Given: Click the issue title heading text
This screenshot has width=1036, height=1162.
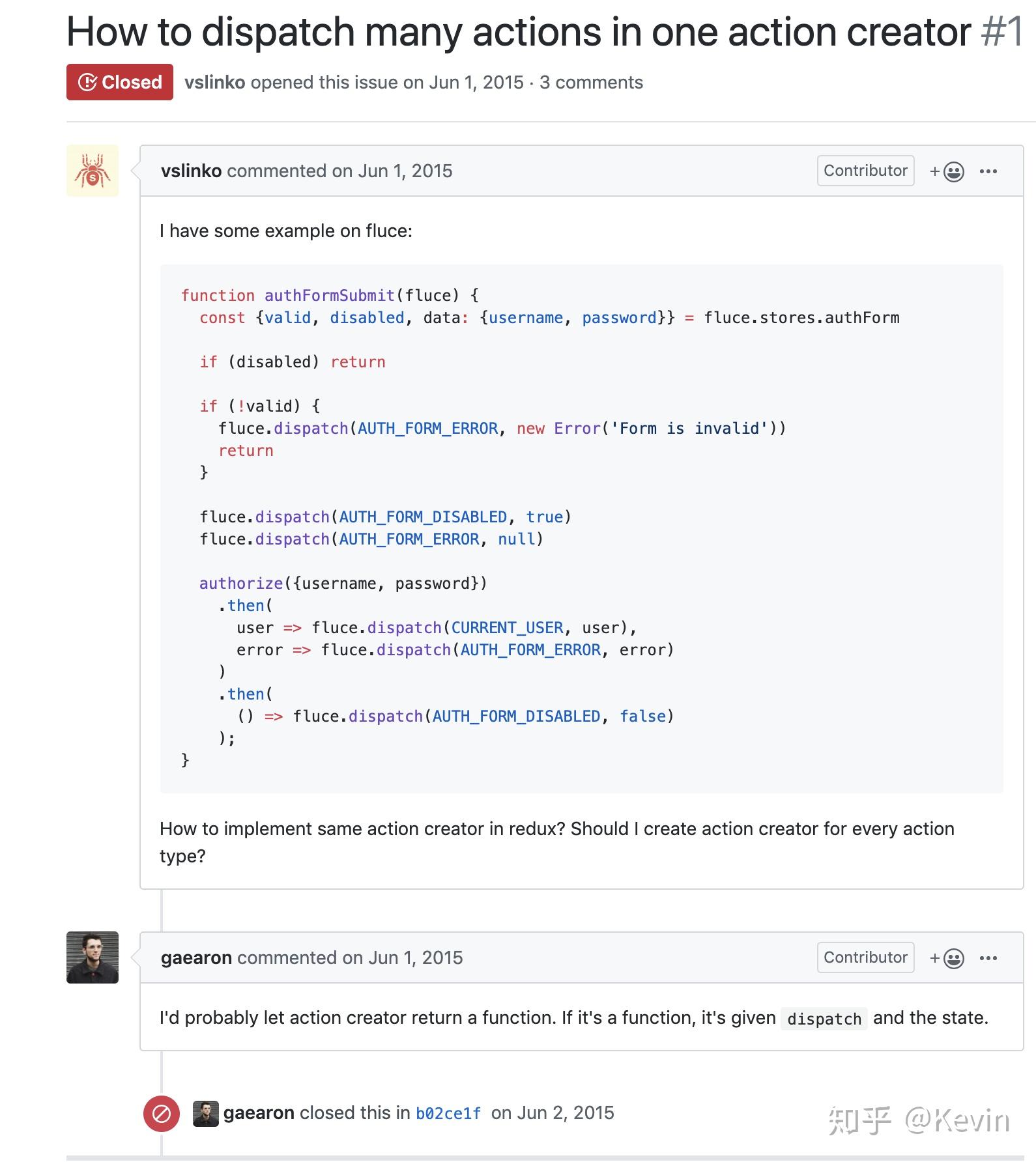Looking at the screenshot, I should pos(519,31).
